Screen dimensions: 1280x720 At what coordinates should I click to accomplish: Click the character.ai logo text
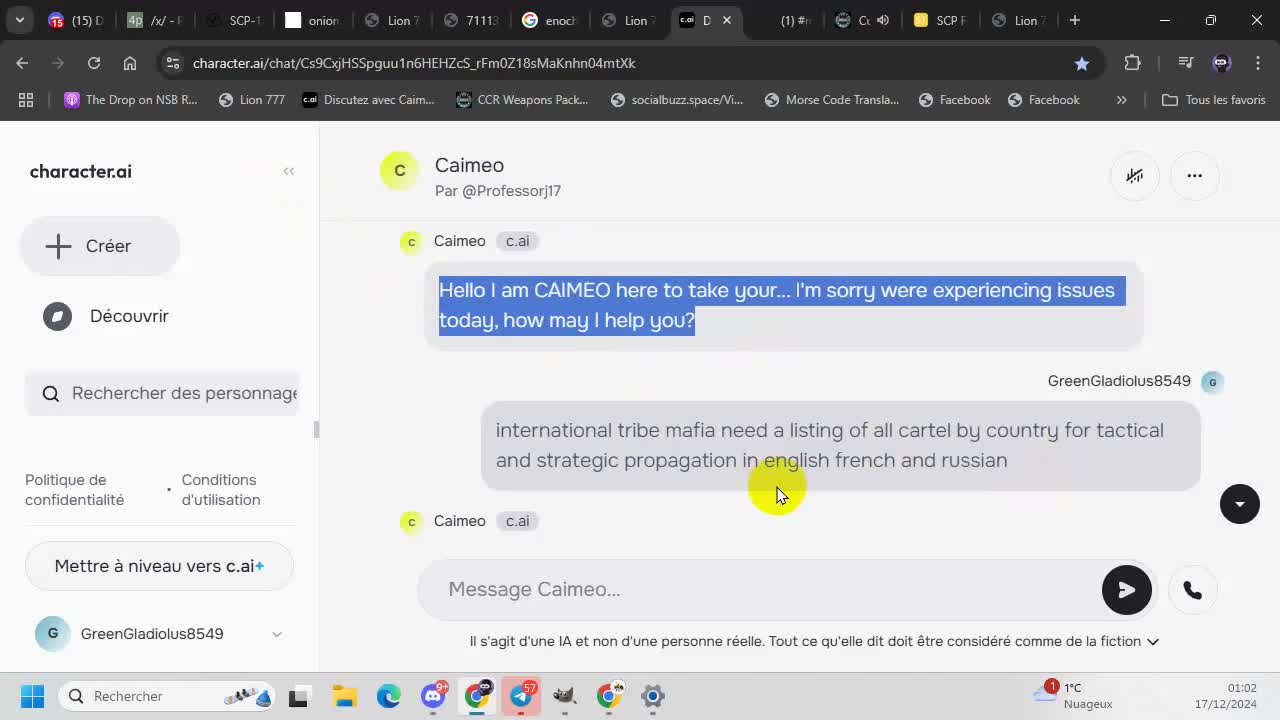pos(81,171)
